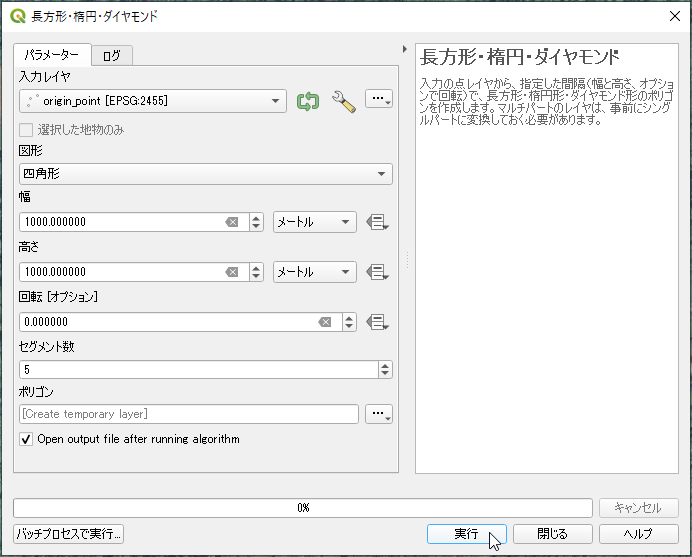Collapse help panel with arrow
This screenshot has width=692, height=557.
pyautogui.click(x=405, y=49)
